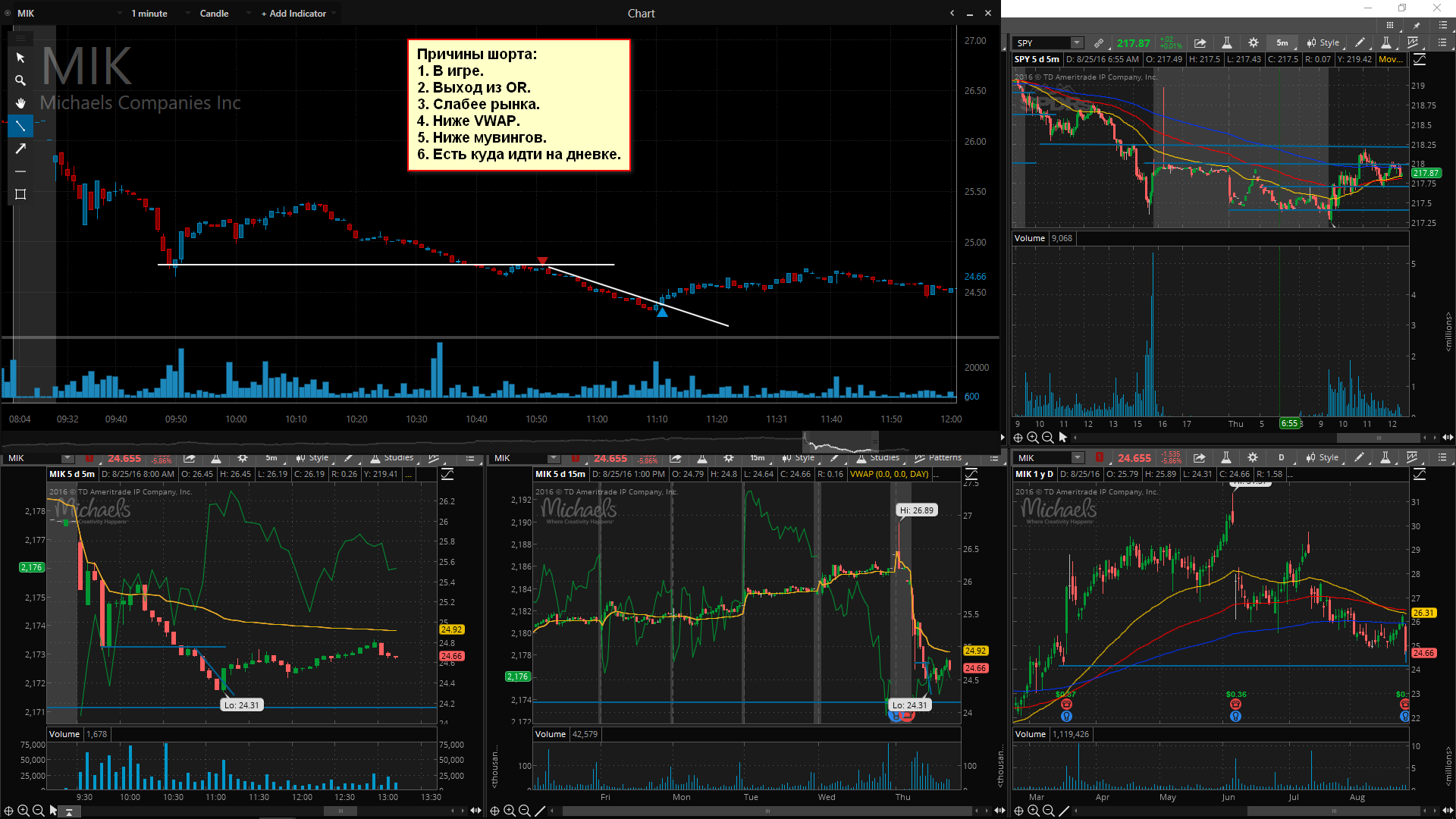Select the arrow drawing tool
This screenshot has width=1456, height=819.
(x=20, y=149)
